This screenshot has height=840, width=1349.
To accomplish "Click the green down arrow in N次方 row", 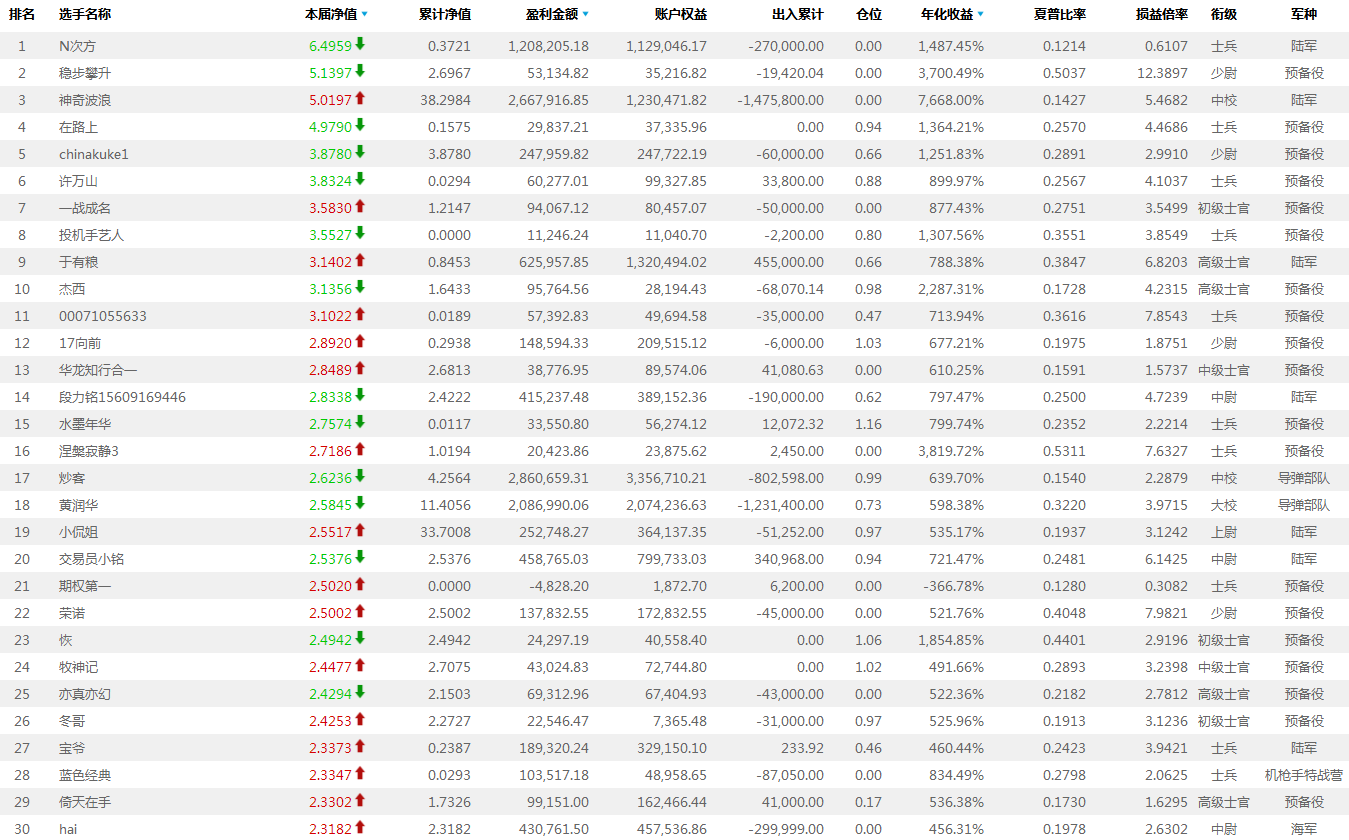I will click(x=360, y=44).
